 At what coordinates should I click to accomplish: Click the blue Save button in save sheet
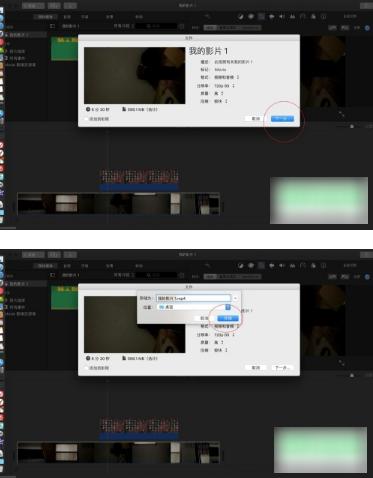[228, 318]
